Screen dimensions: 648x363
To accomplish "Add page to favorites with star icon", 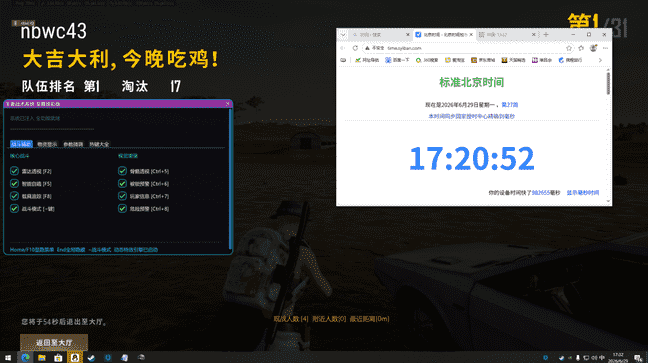I will pos(569,48).
